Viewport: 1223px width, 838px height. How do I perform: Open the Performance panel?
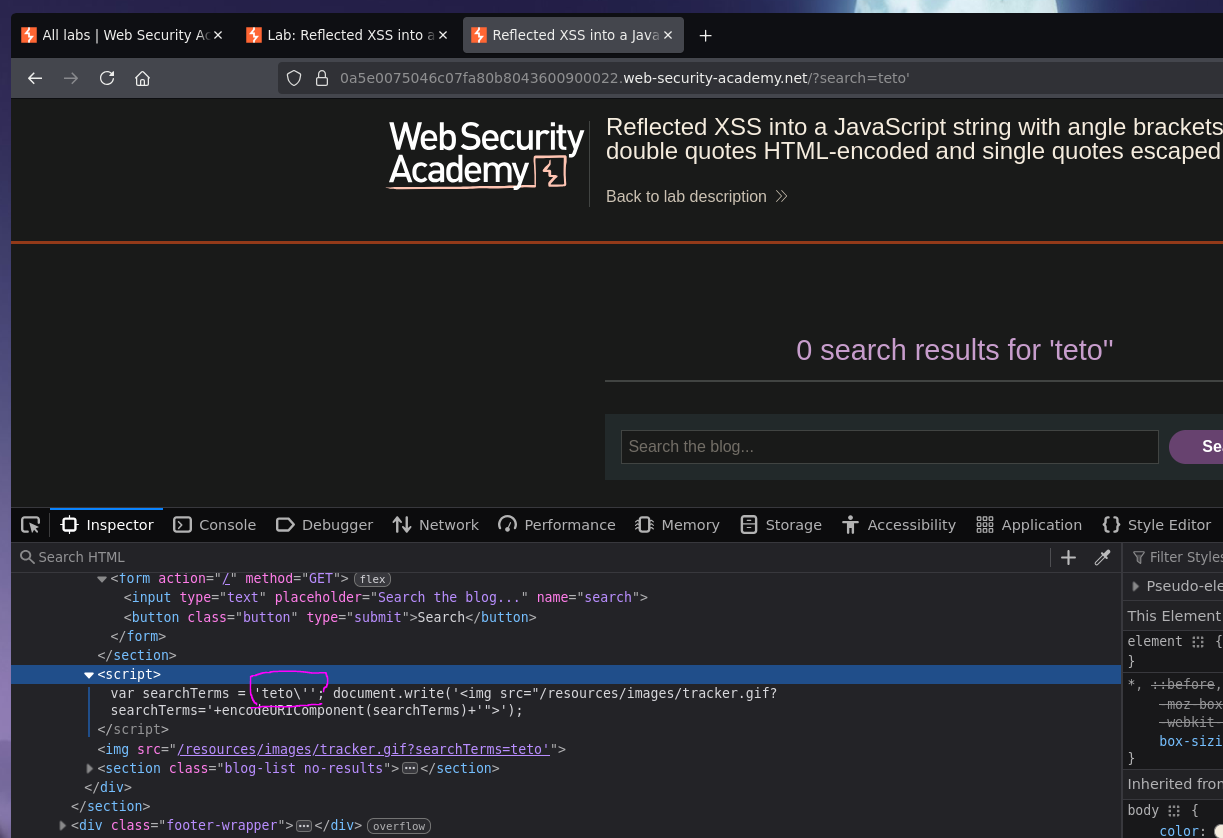pyautogui.click(x=557, y=525)
